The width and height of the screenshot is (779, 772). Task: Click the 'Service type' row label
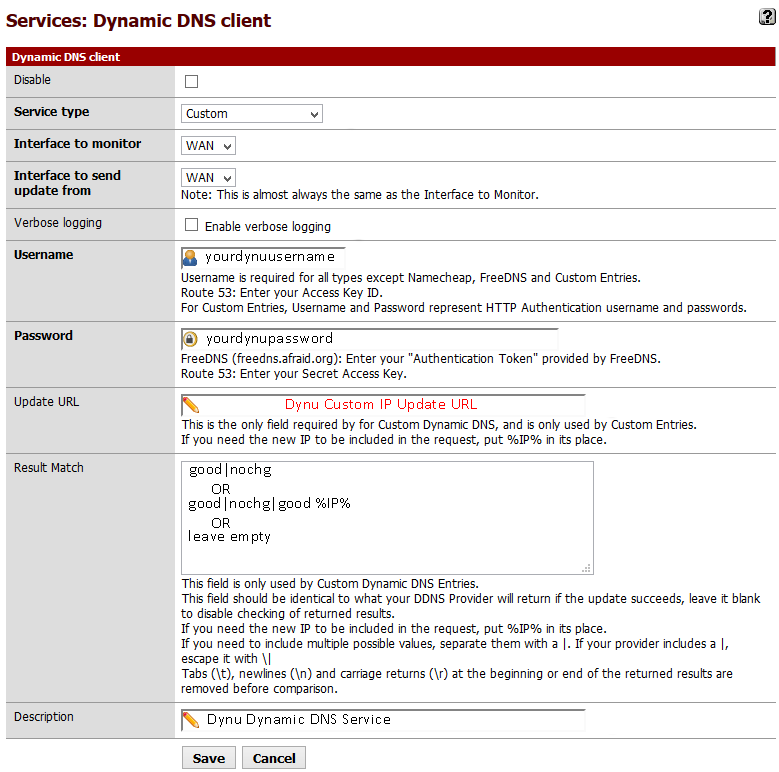(x=52, y=112)
